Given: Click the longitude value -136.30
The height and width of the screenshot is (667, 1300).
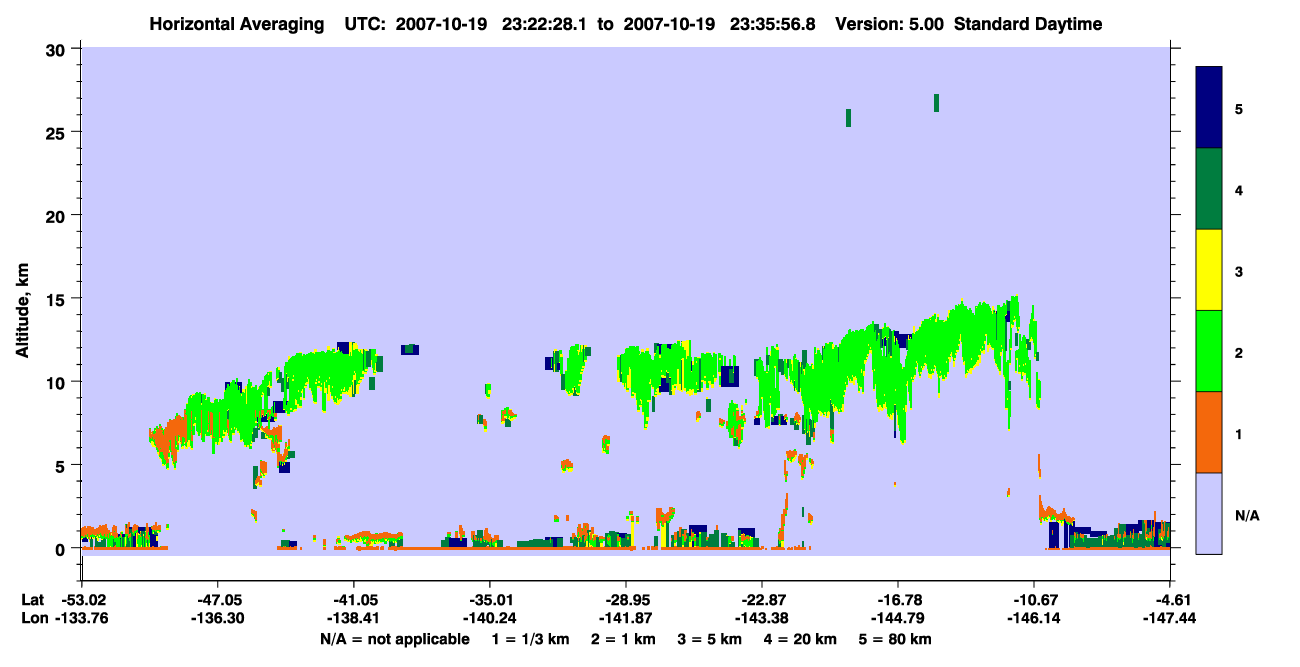Looking at the screenshot, I should [x=217, y=618].
